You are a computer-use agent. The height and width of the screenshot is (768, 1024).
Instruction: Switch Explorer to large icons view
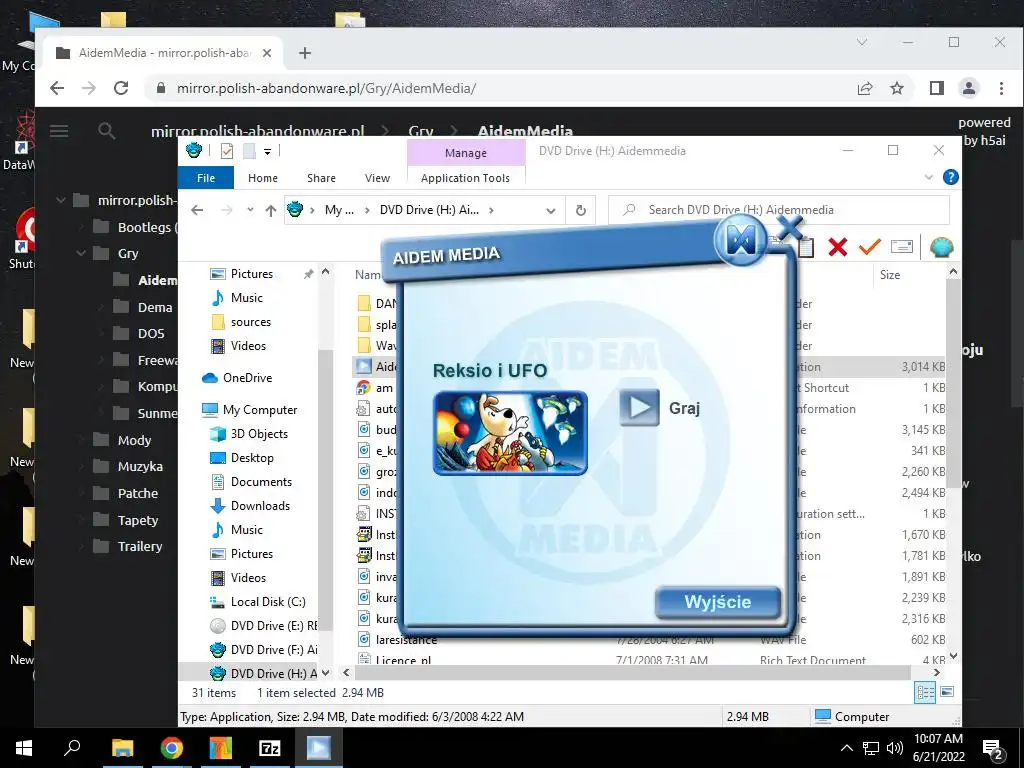947,692
